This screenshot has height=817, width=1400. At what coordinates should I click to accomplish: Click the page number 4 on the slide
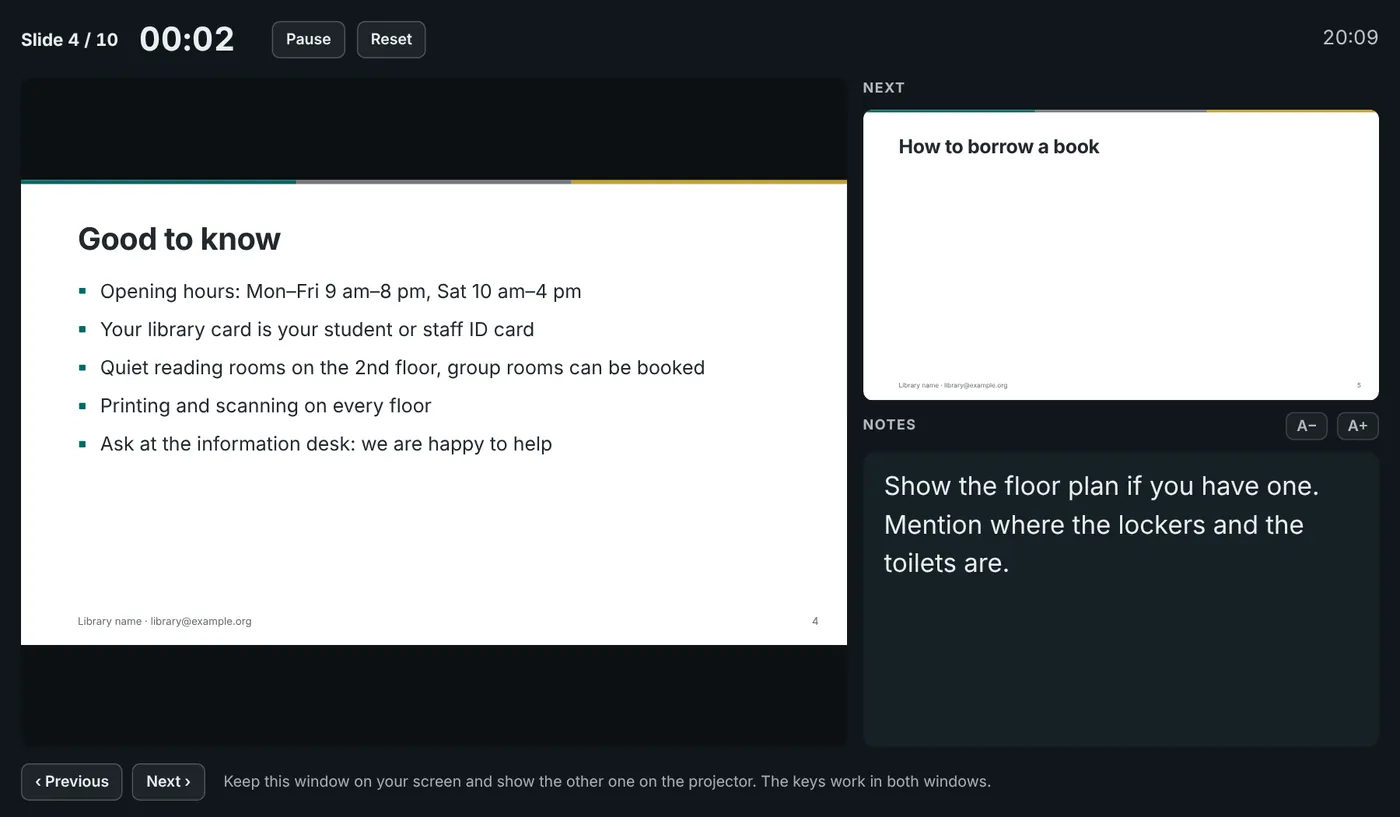coord(815,621)
